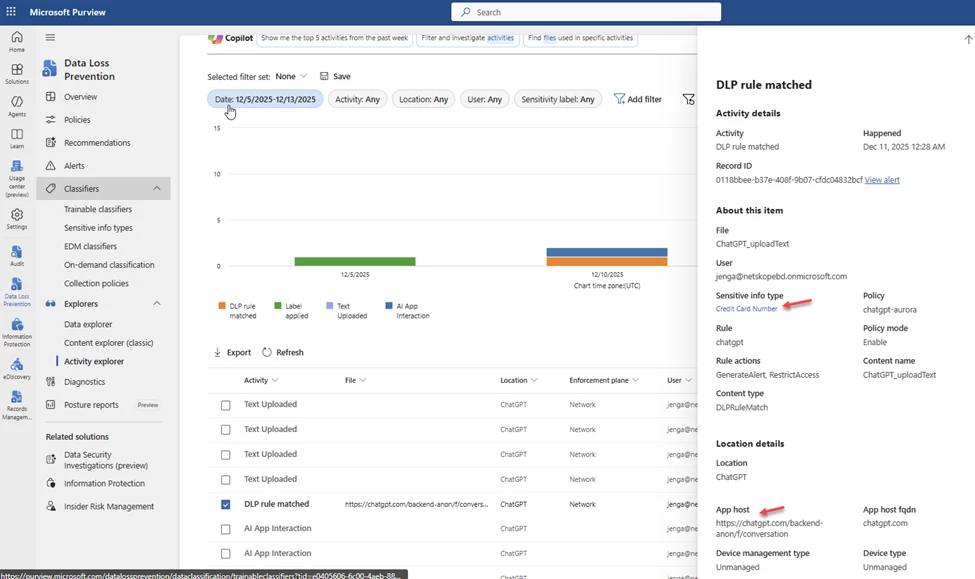975x579 pixels.
Task: Open Settings gear in left rail
Action: [x=17, y=215]
